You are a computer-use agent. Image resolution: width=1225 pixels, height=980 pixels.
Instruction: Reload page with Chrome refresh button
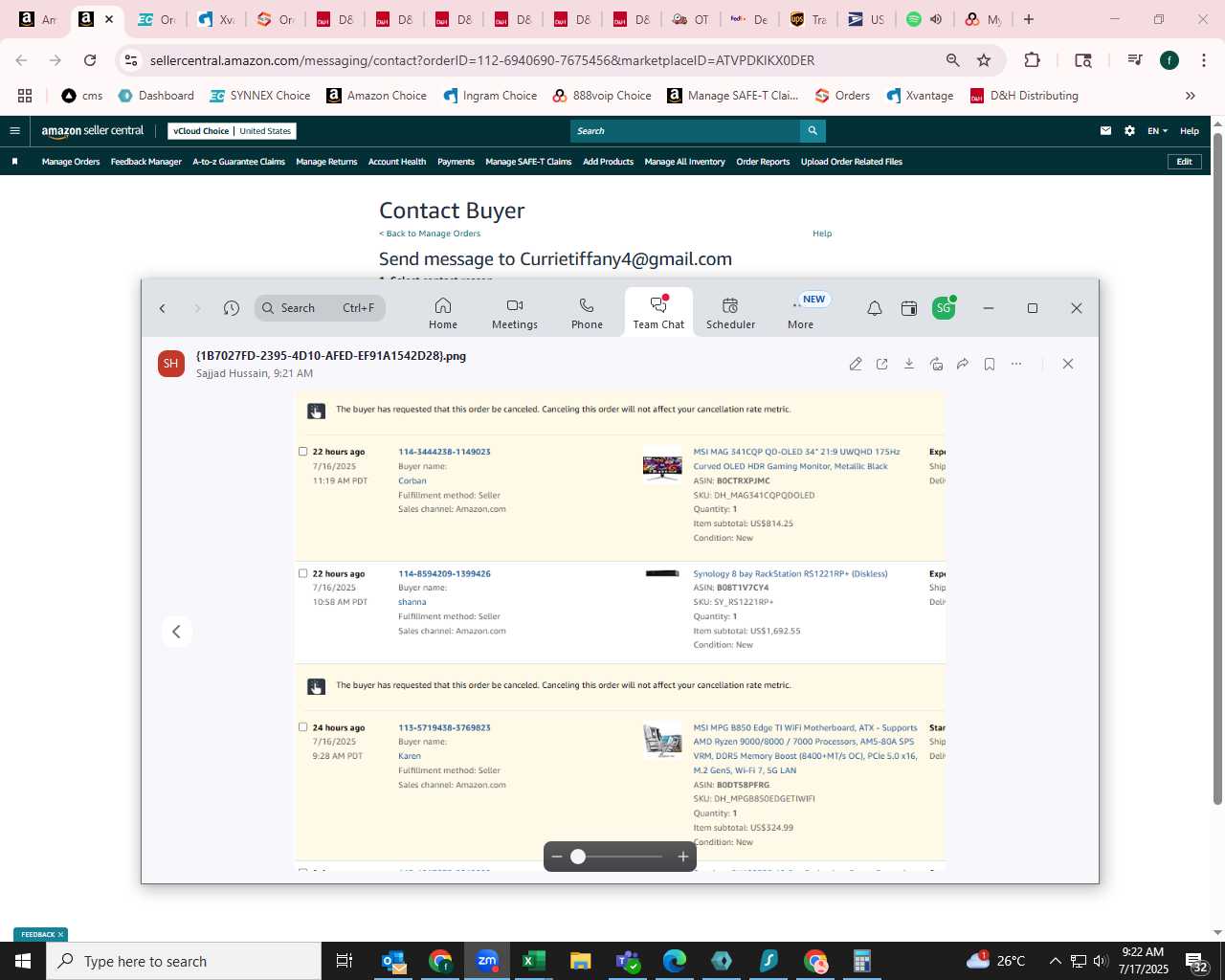[90, 60]
